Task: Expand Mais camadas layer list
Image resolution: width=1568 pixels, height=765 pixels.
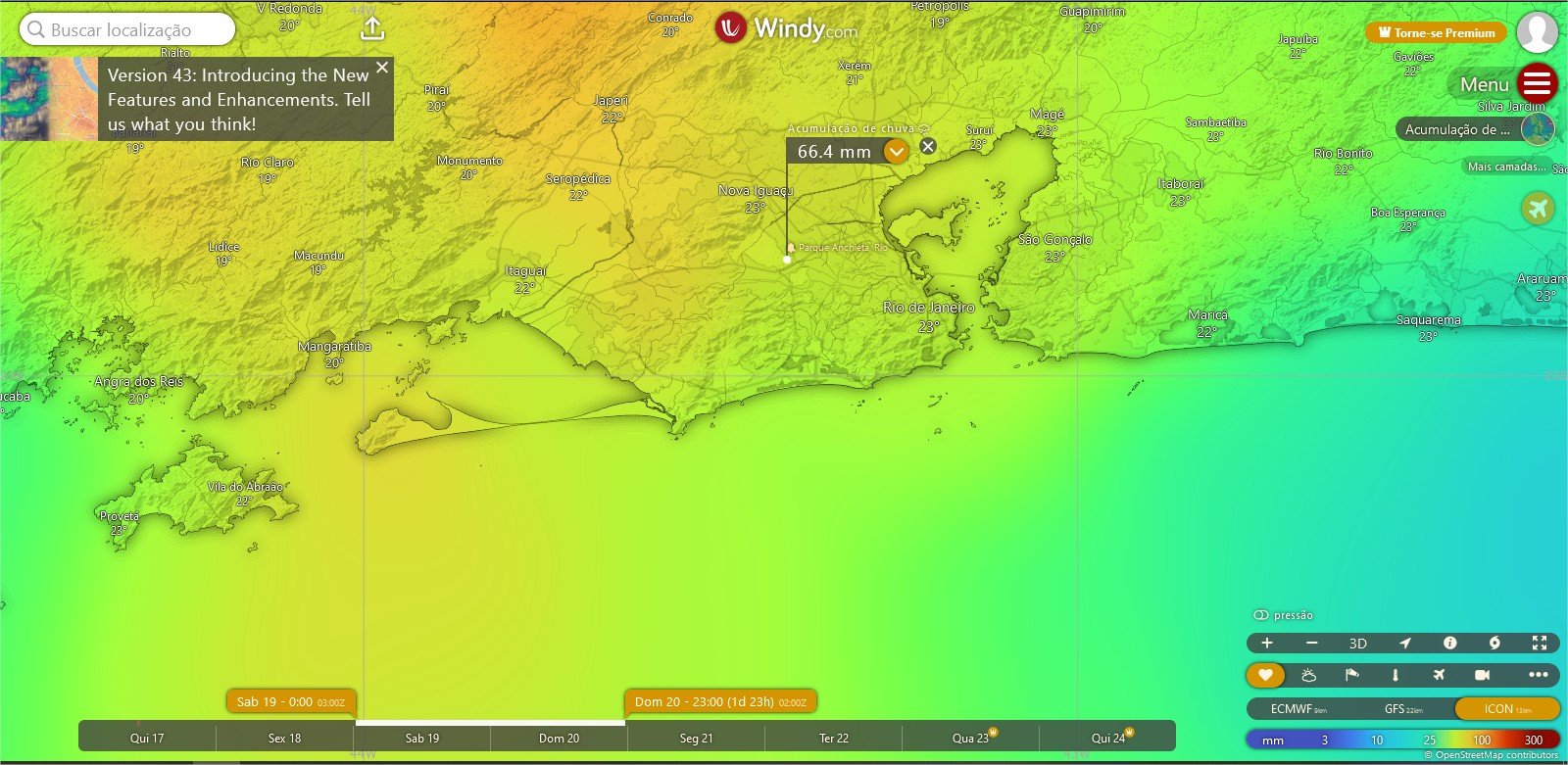Action: (x=1506, y=167)
